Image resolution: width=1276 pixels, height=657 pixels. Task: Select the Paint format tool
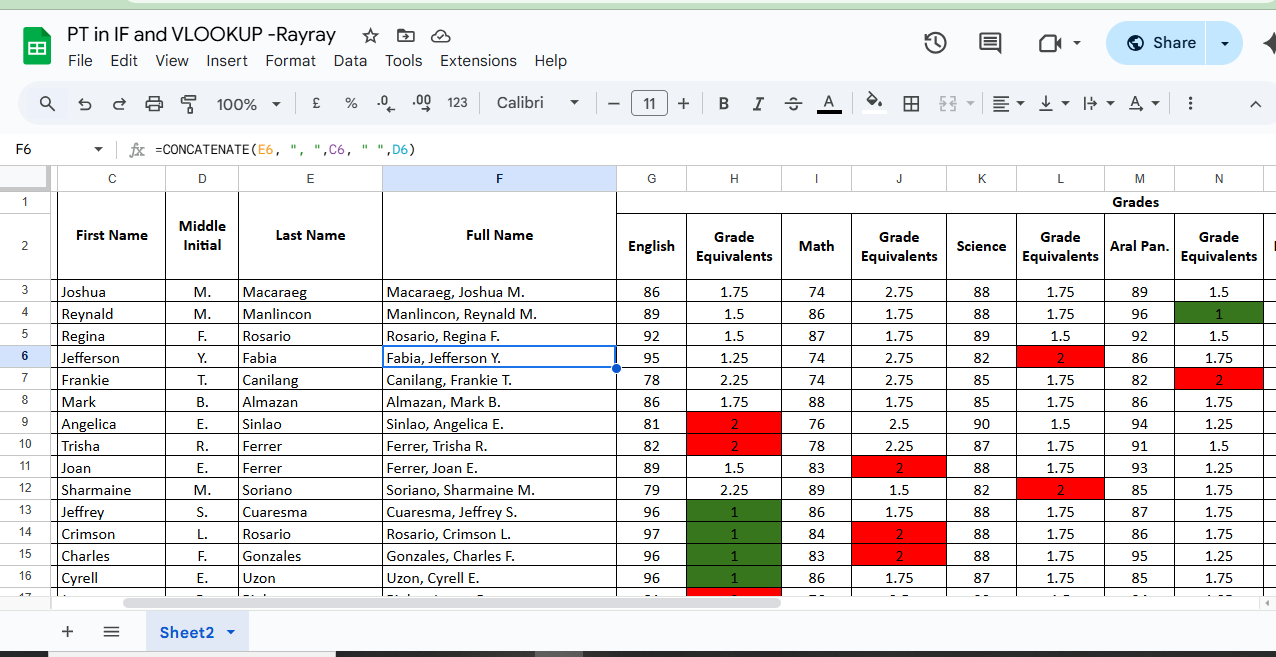[x=188, y=103]
